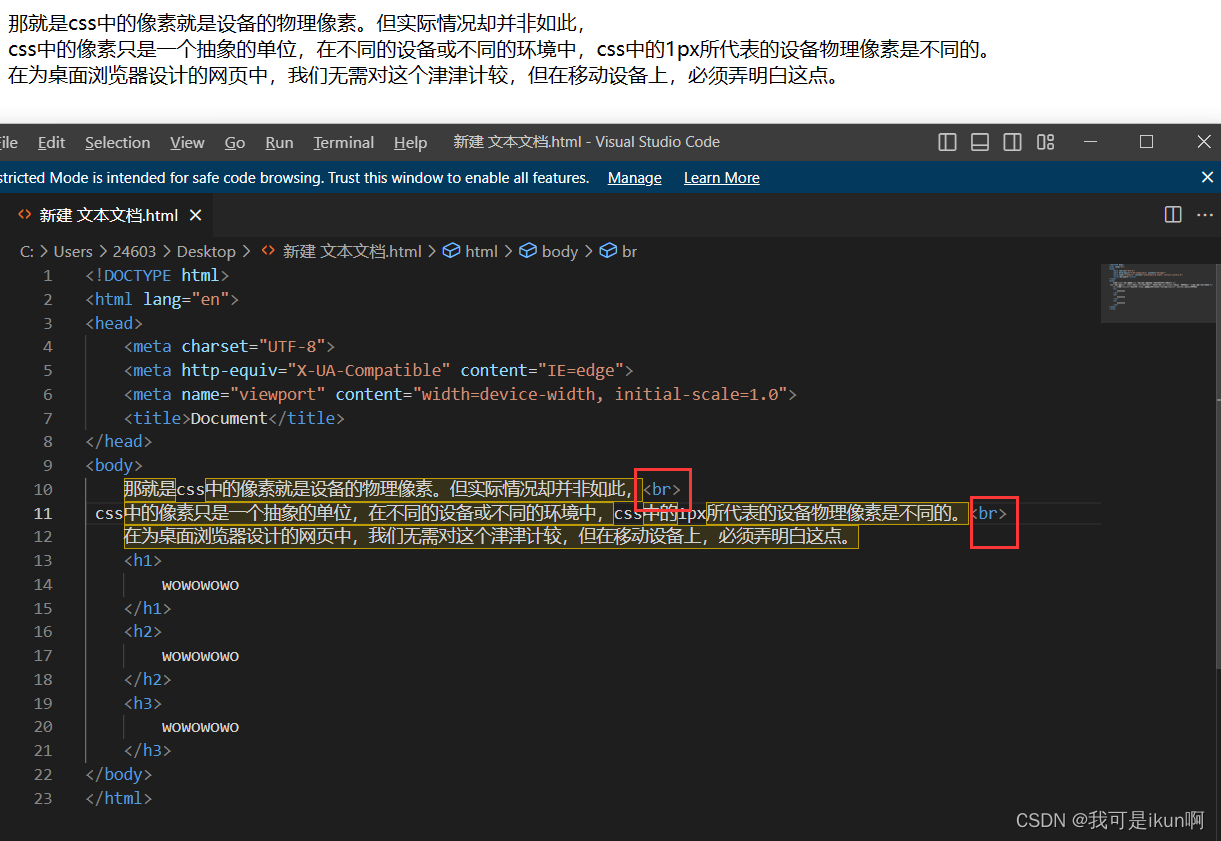The width and height of the screenshot is (1221, 841).
Task: Select br breadcrumb segment
Action: pyautogui.click(x=629, y=251)
